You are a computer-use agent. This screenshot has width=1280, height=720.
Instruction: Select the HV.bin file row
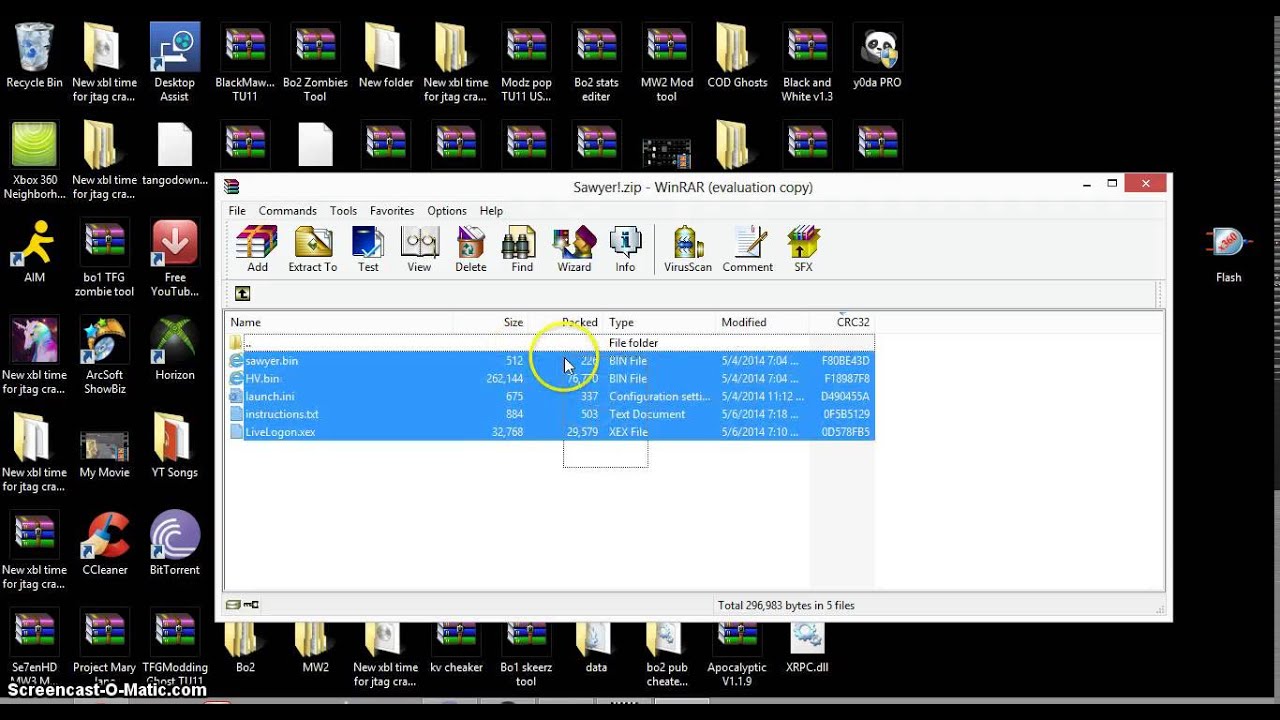pyautogui.click(x=550, y=379)
